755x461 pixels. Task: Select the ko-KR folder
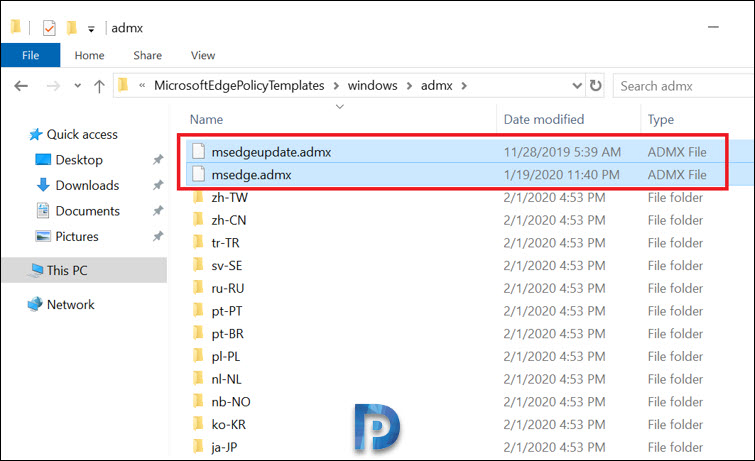[x=228, y=424]
